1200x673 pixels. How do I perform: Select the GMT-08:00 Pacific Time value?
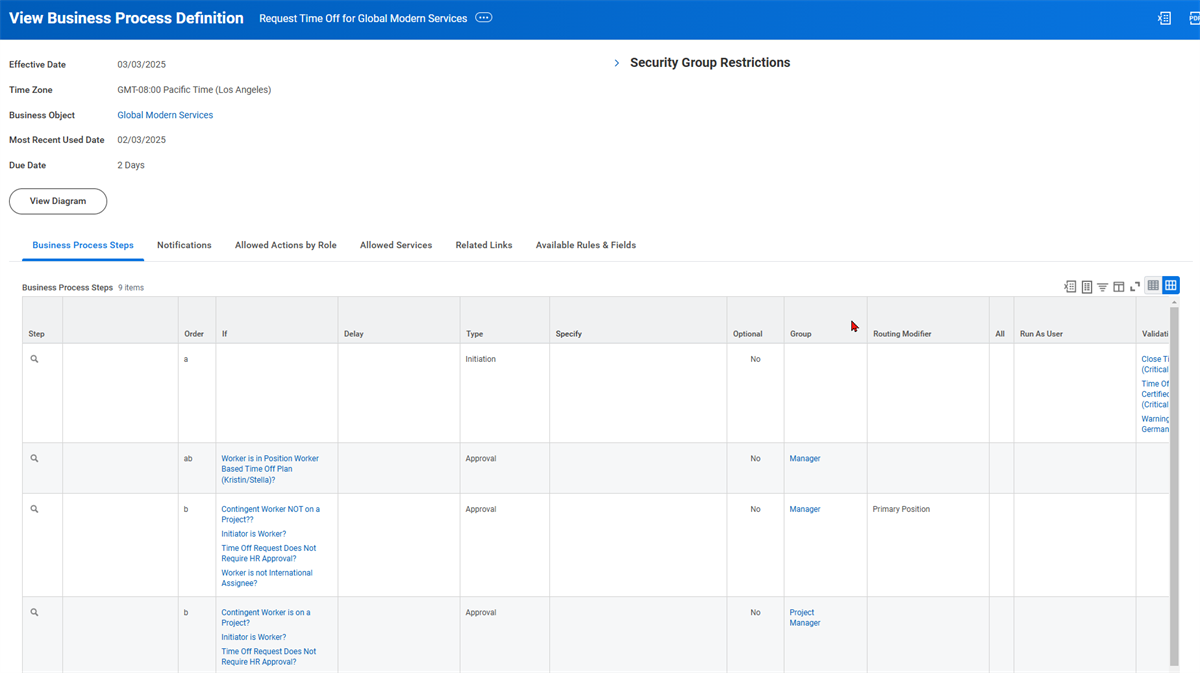coord(194,90)
